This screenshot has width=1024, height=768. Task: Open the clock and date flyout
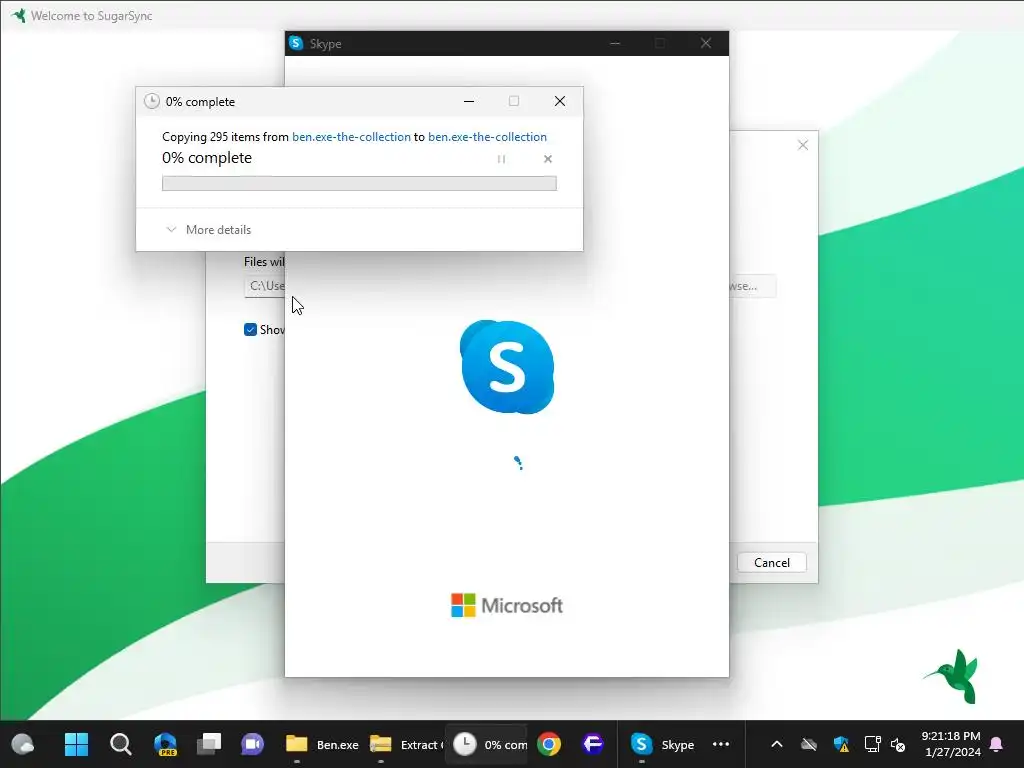(x=950, y=744)
